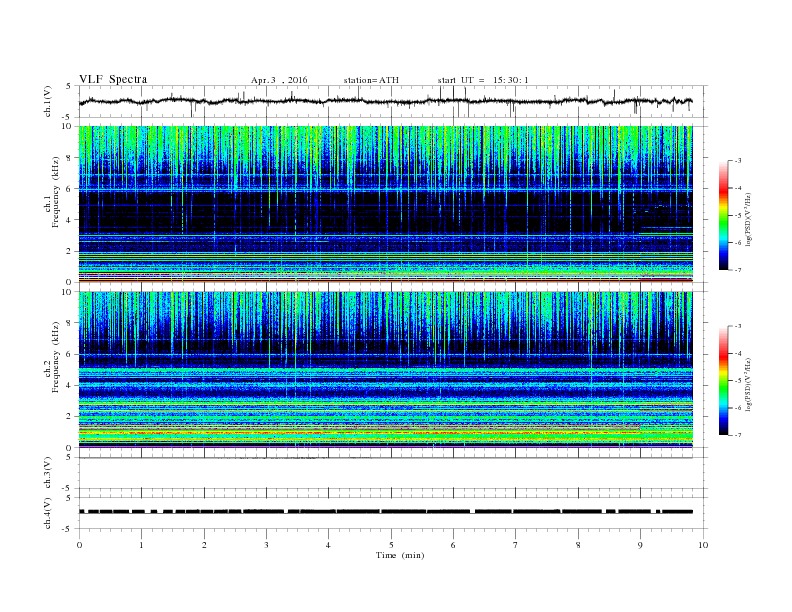
Task: Click the "2" tick label on time axis
Action: (x=204, y=545)
